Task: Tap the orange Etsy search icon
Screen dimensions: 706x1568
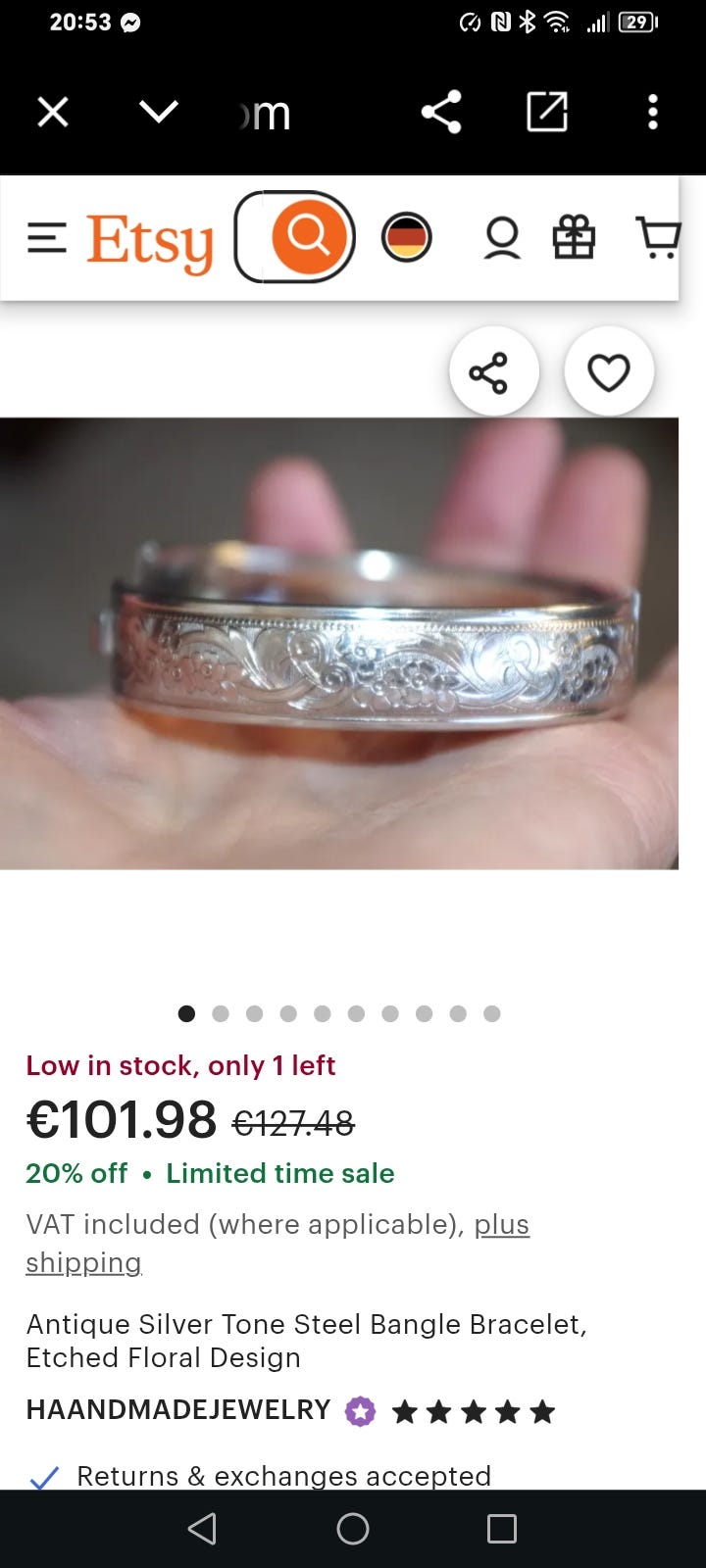Action: 308,236
